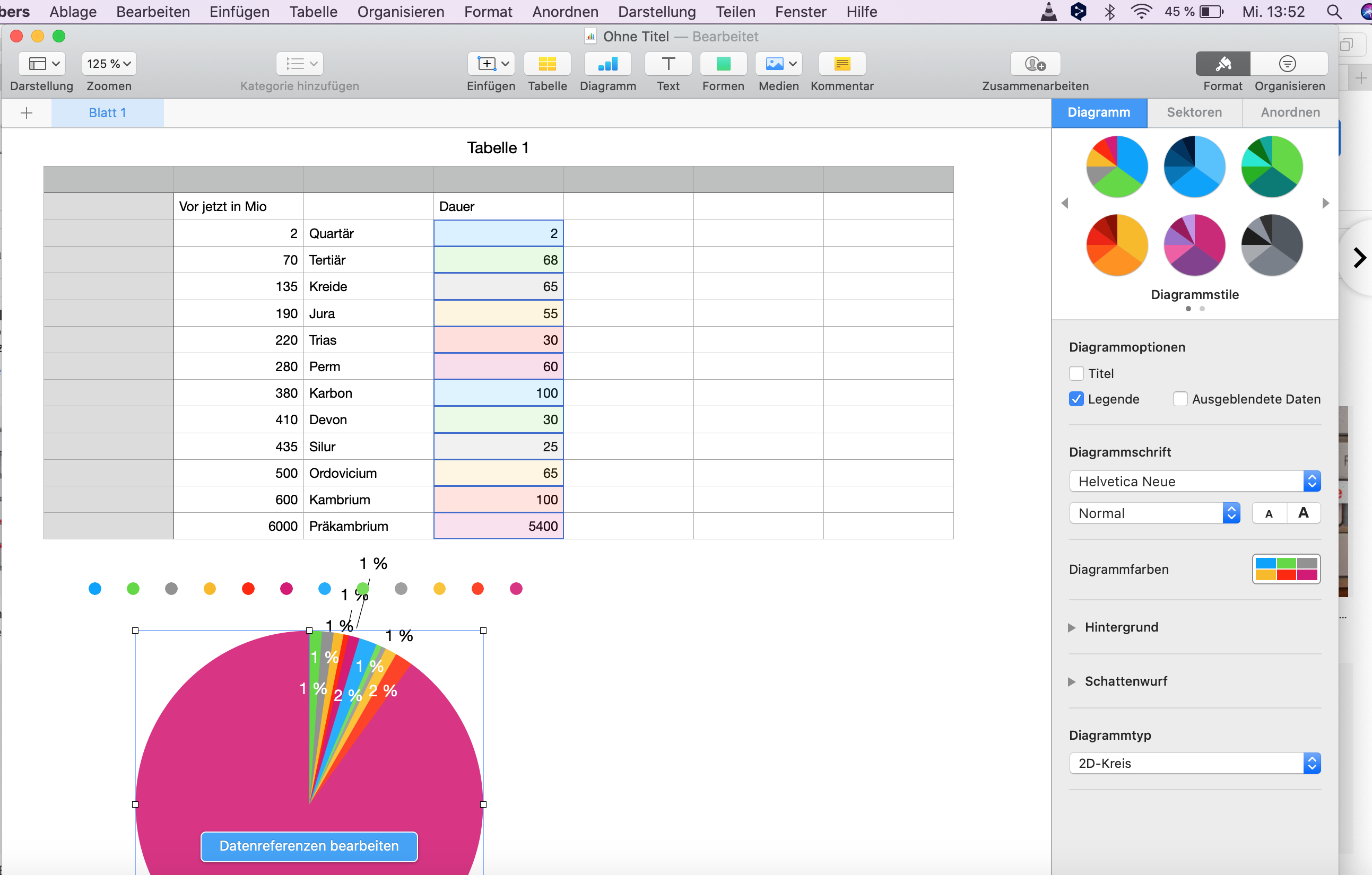Insert a Text box from the toolbar
This screenshot has width=1372, height=875.
pos(668,64)
